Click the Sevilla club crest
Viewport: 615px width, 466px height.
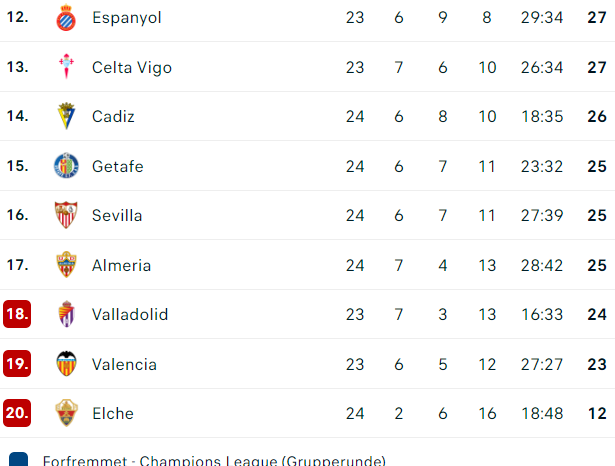point(66,215)
